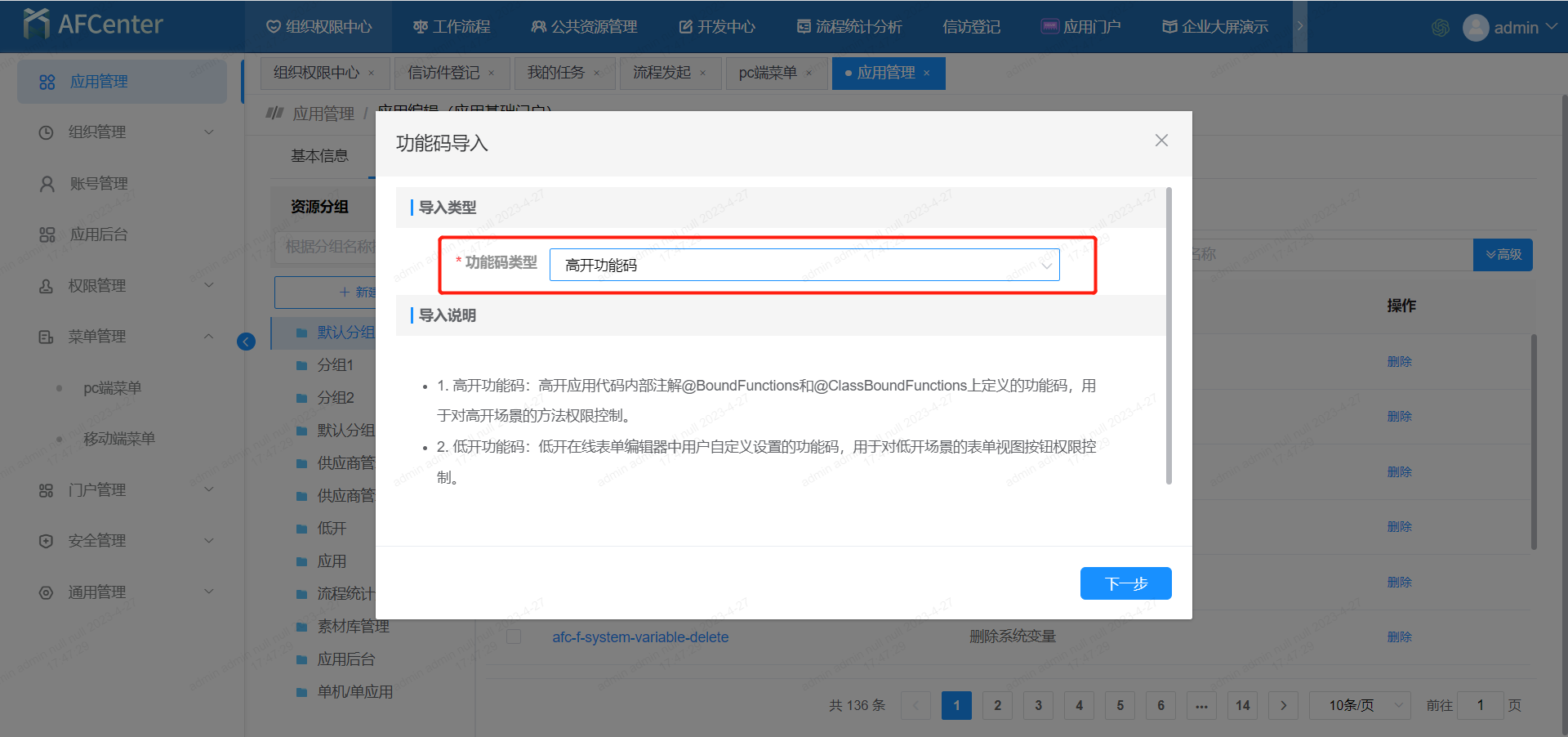
Task: Open the afc-f-system-variable-delete link
Action: coord(640,637)
